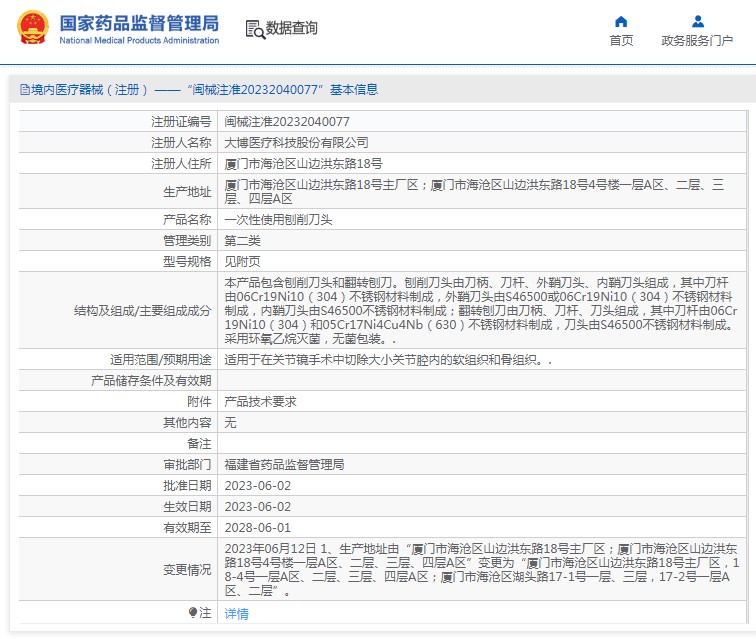
Task: Click the 审批部门 row label
Action: [187, 464]
